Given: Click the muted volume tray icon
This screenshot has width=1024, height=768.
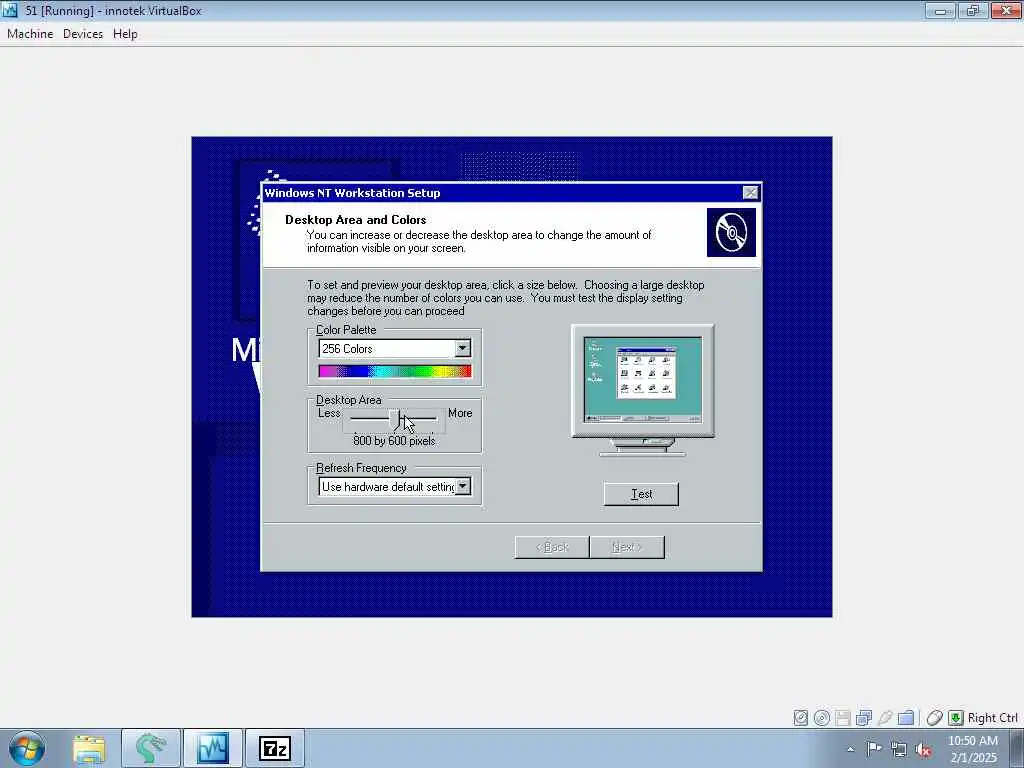Looking at the screenshot, I should point(923,750).
